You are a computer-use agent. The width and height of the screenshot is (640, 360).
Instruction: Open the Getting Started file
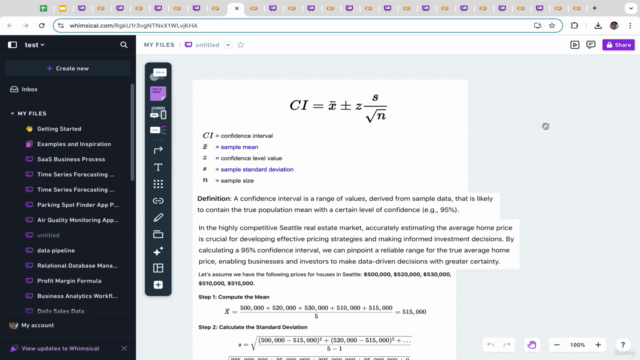pos(59,129)
